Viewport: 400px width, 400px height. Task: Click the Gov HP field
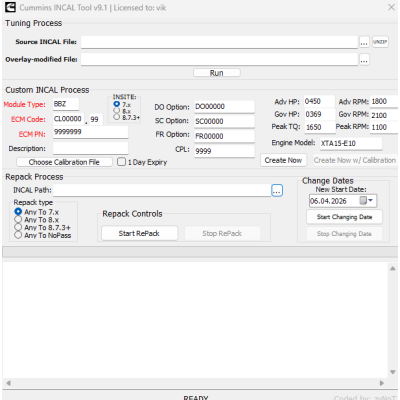click(x=320, y=114)
